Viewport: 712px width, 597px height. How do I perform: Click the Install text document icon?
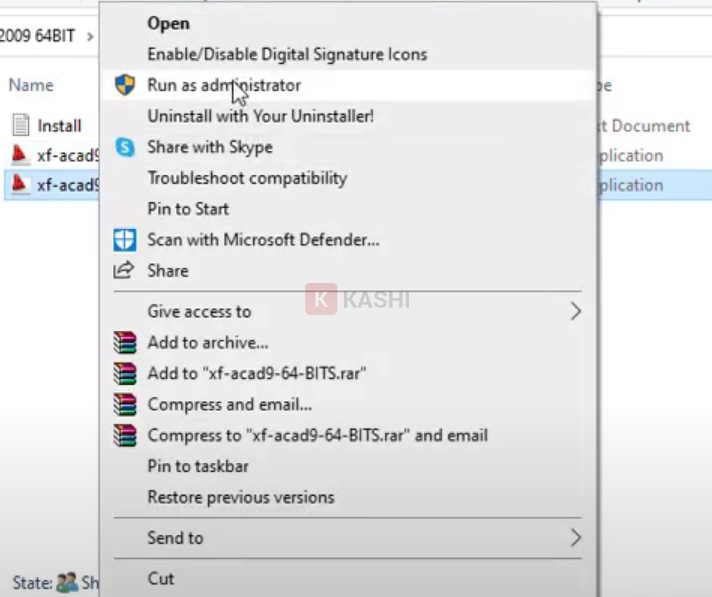[21, 125]
